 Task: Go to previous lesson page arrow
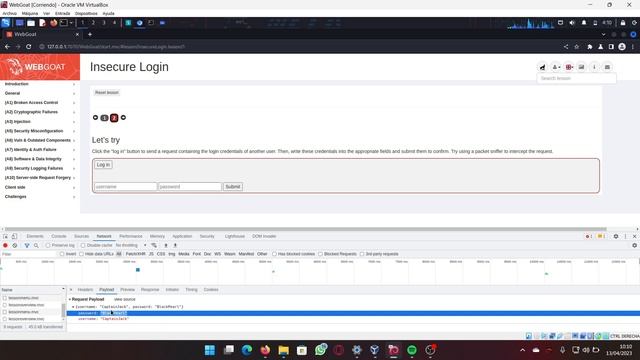[x=96, y=118]
